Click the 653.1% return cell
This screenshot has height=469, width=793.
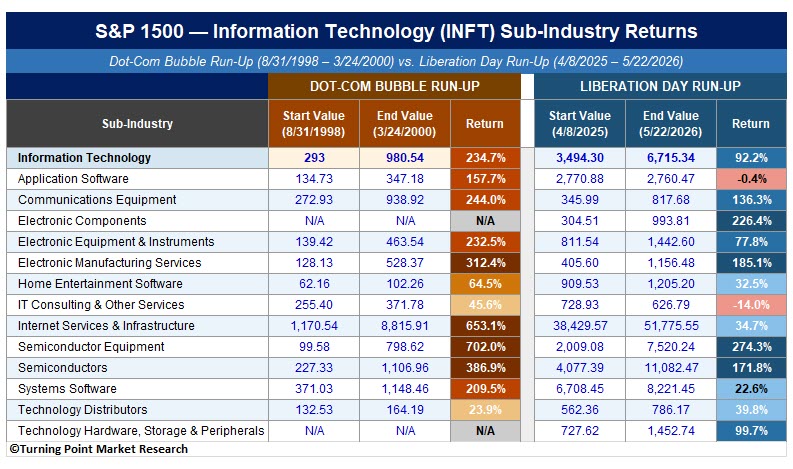486,326
